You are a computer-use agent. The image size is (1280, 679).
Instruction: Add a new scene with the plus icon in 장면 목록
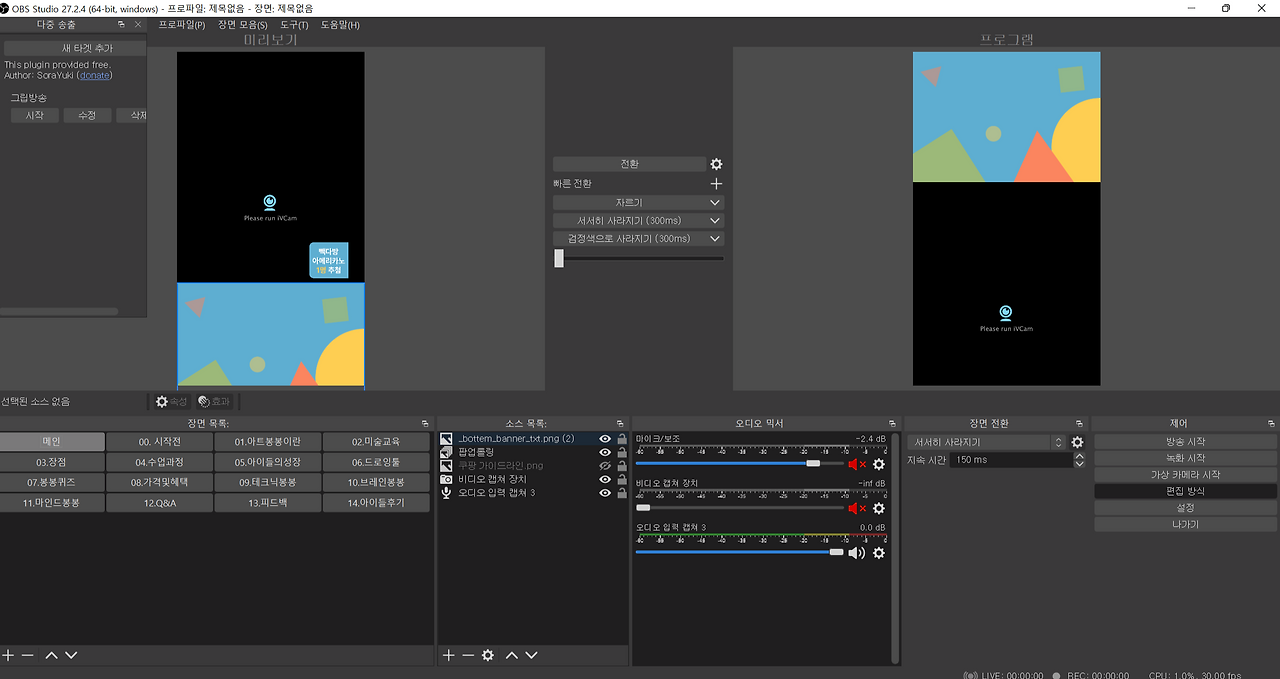tap(8, 655)
